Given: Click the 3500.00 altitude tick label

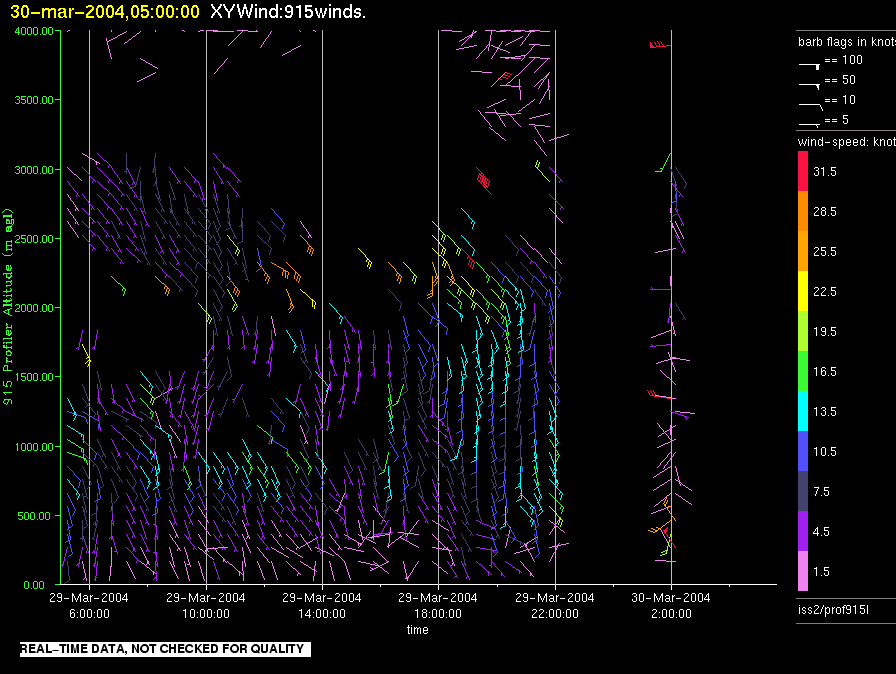Looking at the screenshot, I should click(34, 100).
